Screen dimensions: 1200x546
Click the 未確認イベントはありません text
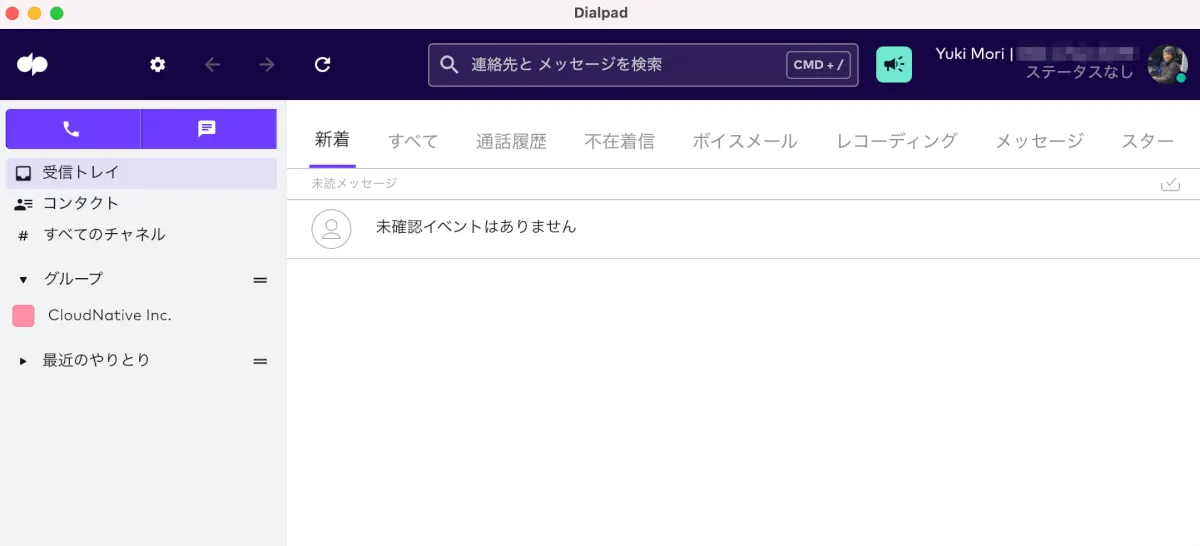click(x=476, y=227)
